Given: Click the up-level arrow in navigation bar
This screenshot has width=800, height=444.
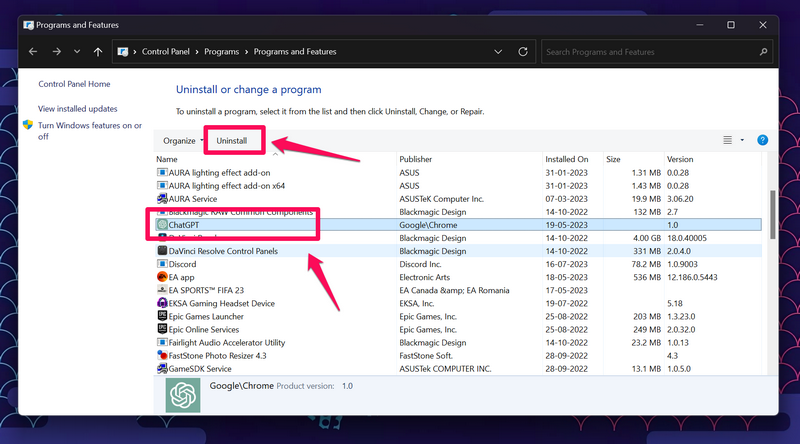Looking at the screenshot, I should (97, 51).
